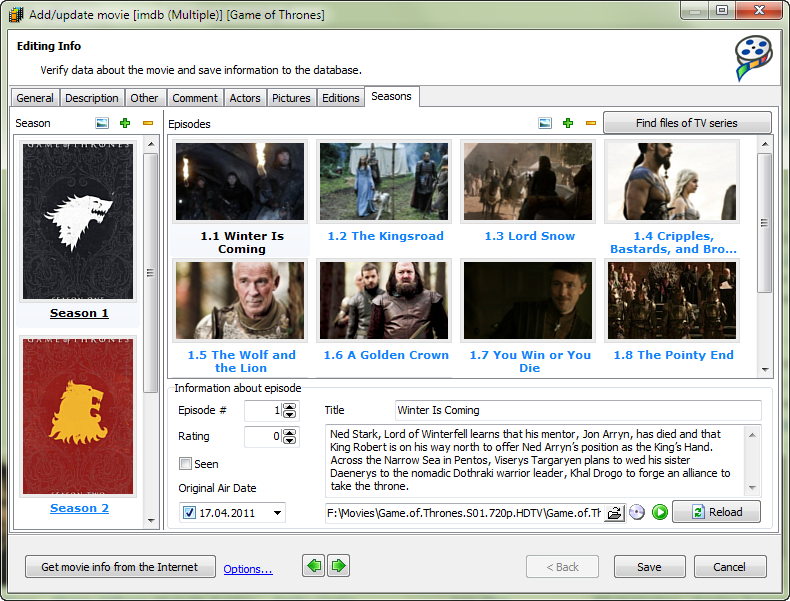Open the Options... link
The width and height of the screenshot is (790, 601).
(x=248, y=569)
